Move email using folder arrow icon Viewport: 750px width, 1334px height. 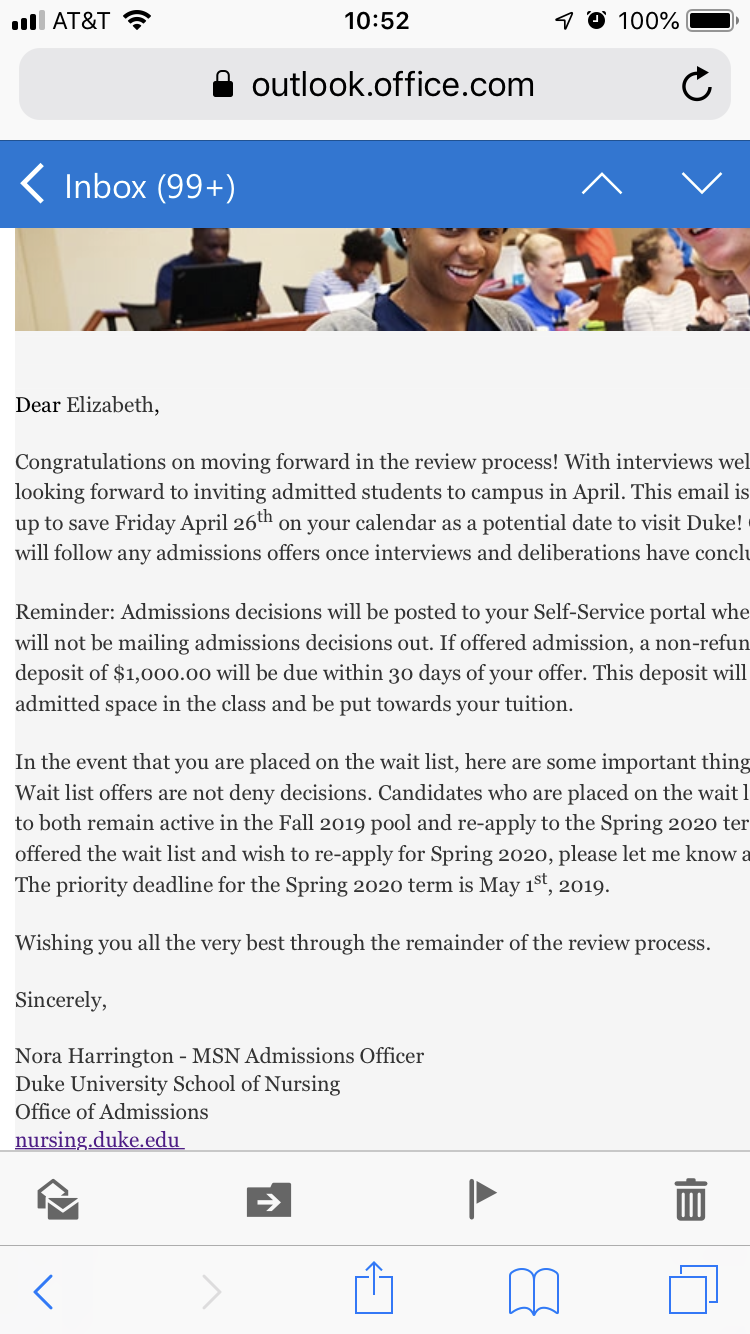click(x=269, y=1199)
